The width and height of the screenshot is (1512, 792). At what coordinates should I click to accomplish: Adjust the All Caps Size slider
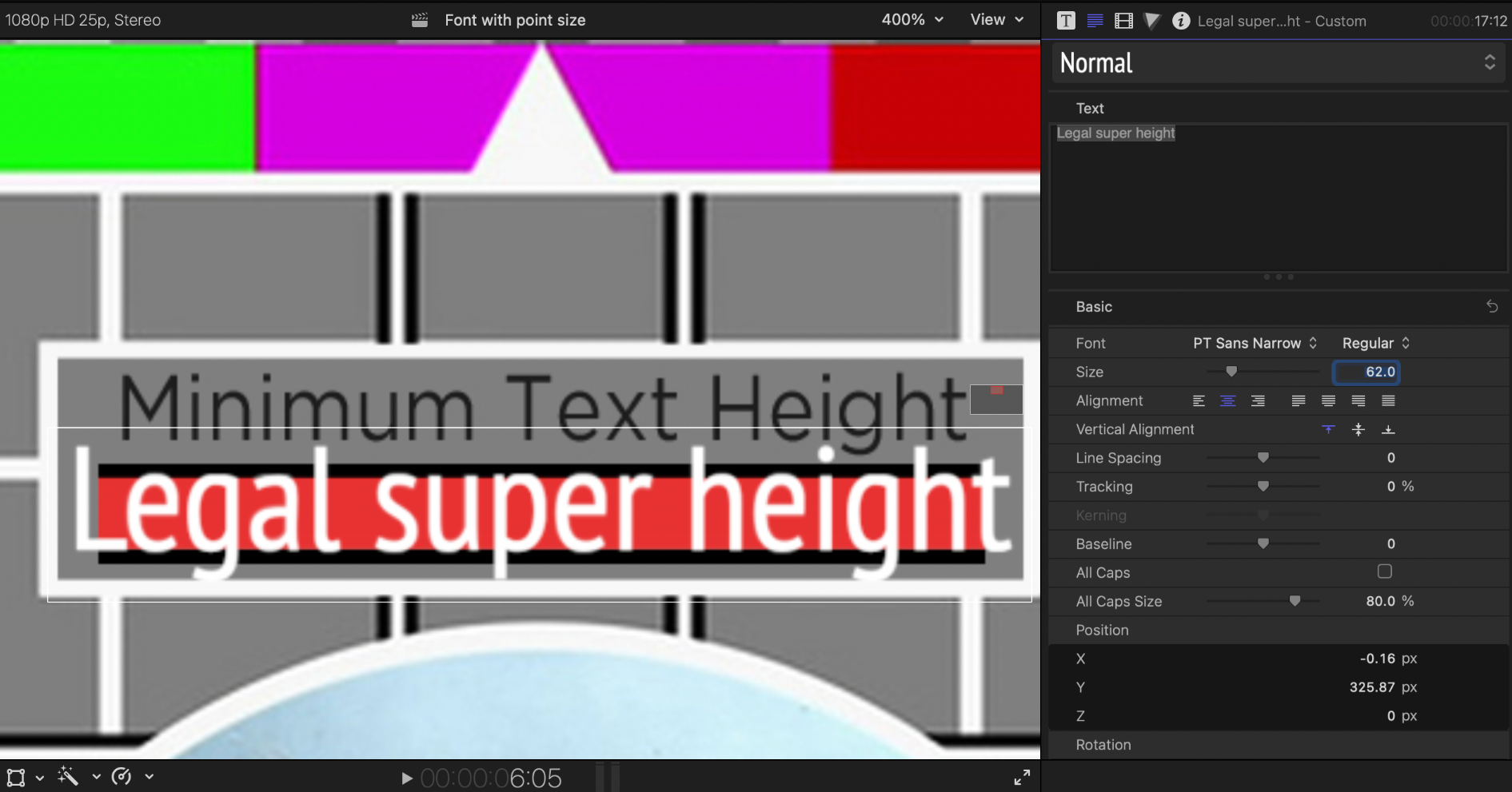(1295, 601)
